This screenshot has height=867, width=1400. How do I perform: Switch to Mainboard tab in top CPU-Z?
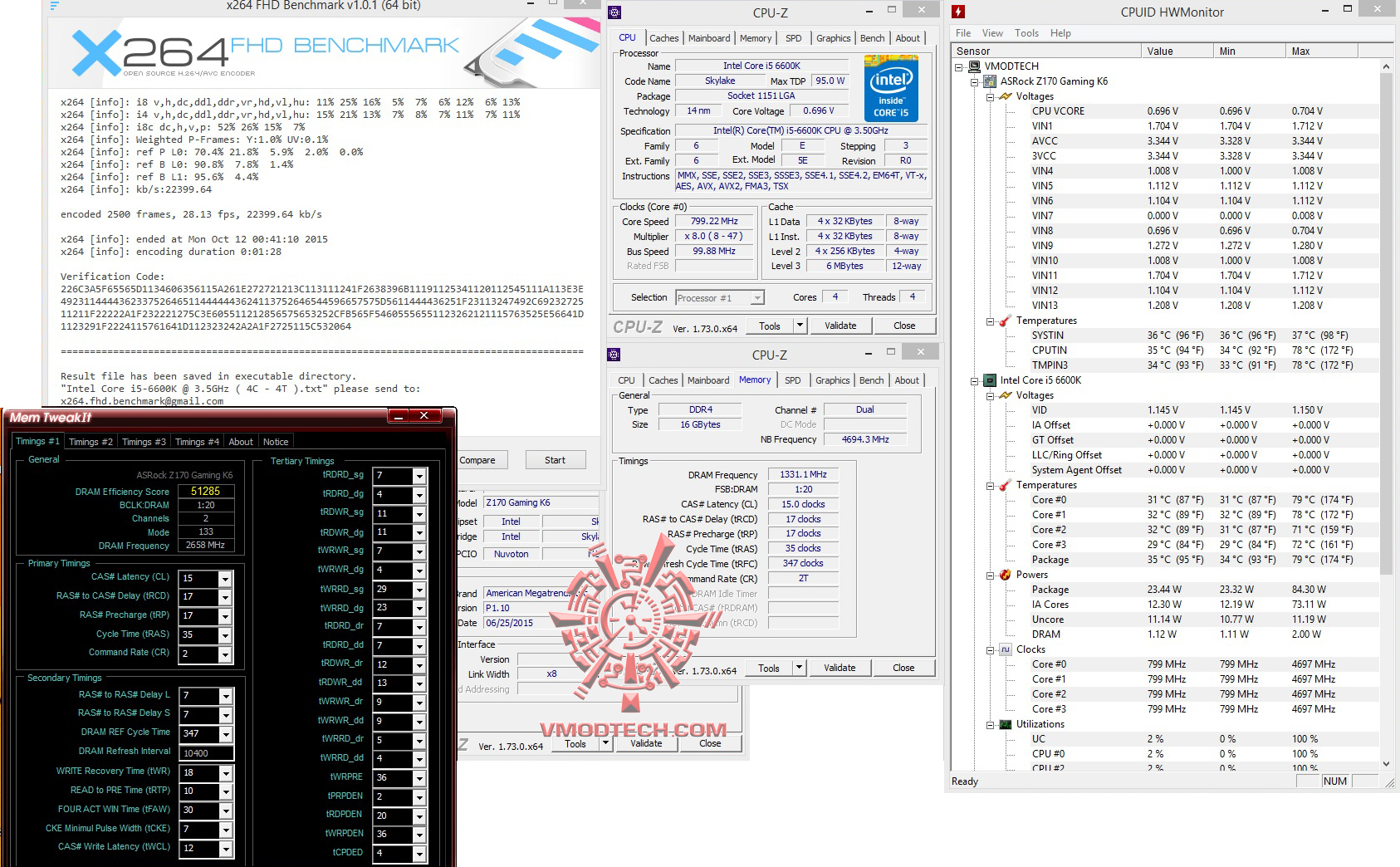click(709, 38)
